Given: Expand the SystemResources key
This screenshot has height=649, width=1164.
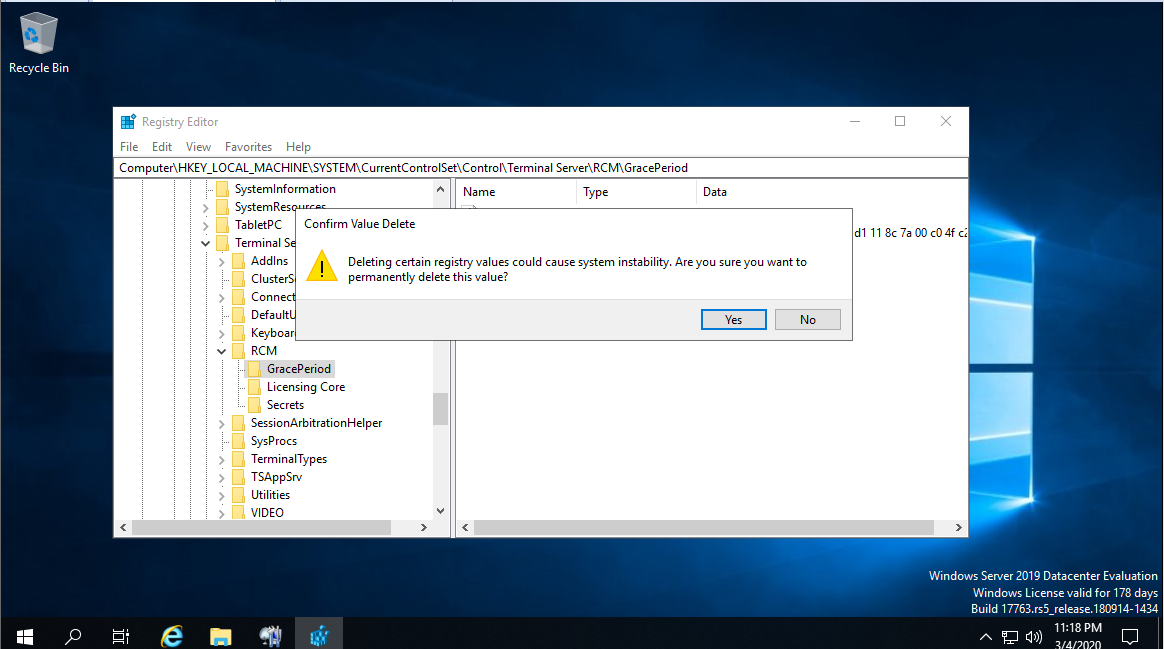Looking at the screenshot, I should 206,207.
